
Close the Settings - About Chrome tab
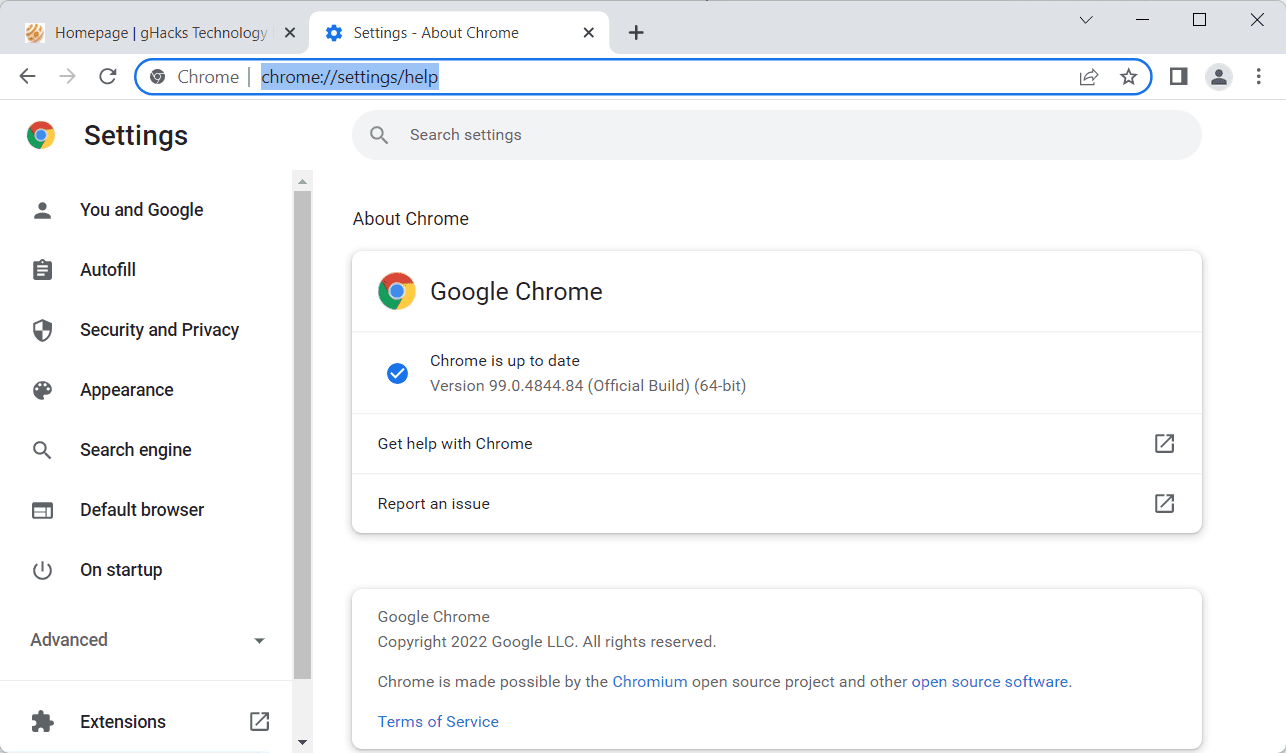tap(589, 33)
